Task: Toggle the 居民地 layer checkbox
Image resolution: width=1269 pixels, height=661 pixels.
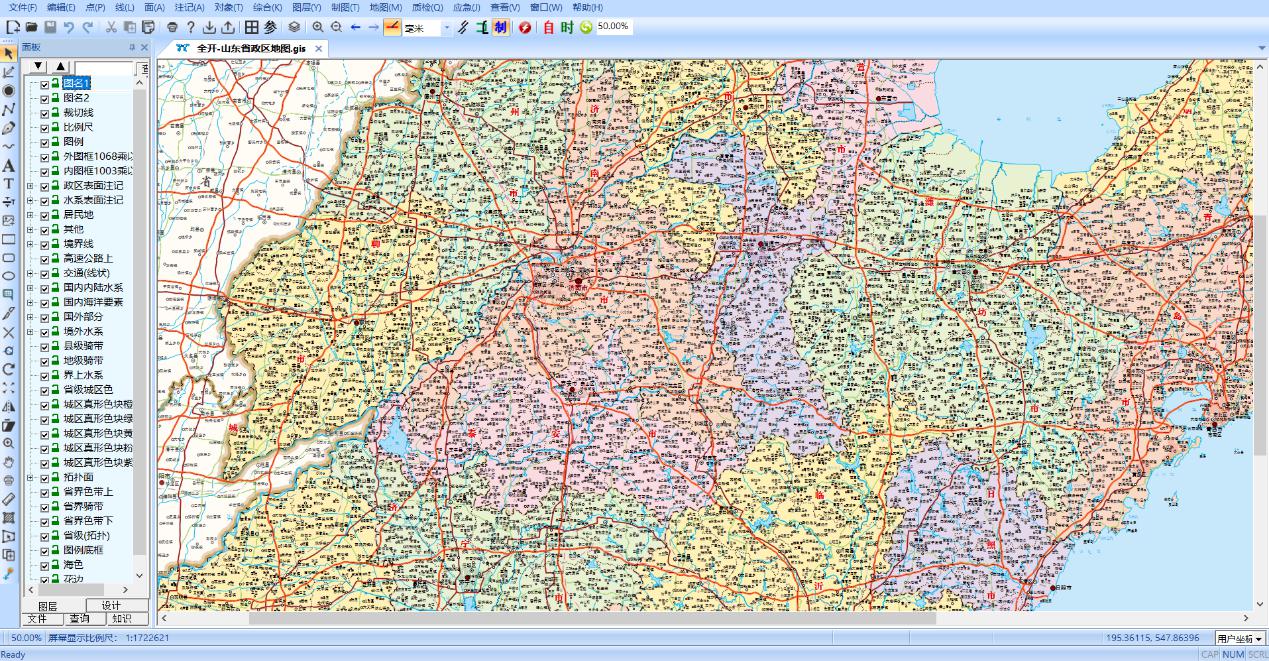Action: click(44, 215)
